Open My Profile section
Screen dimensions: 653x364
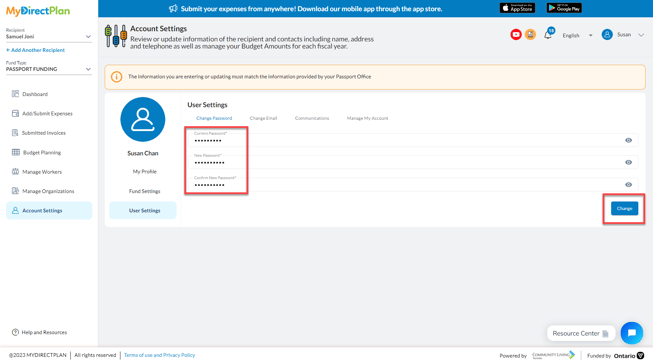145,172
